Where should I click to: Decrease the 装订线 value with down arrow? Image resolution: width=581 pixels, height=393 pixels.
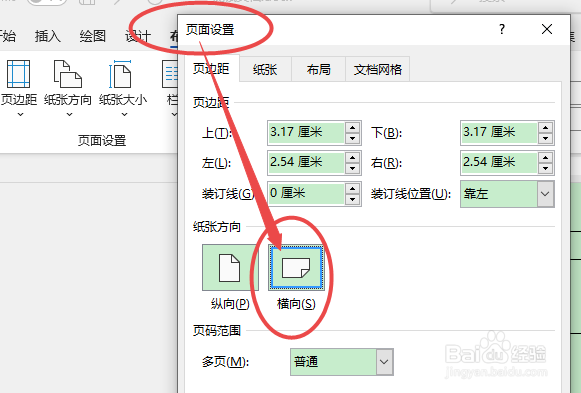tap(352, 199)
